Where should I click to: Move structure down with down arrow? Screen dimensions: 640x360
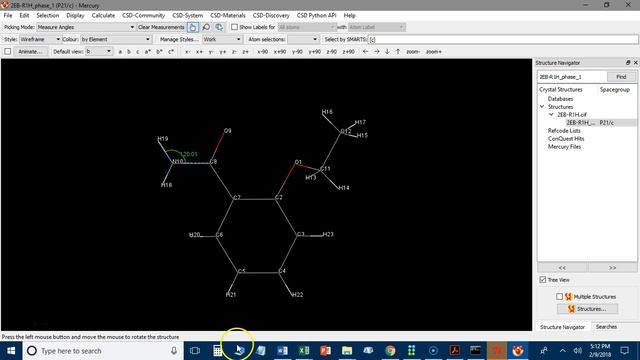click(x=387, y=51)
